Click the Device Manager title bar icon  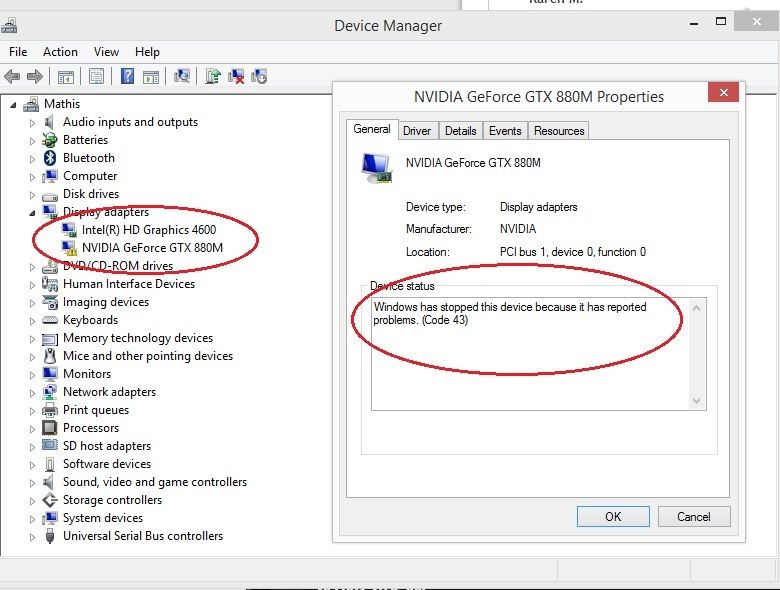pyautogui.click(x=9, y=25)
